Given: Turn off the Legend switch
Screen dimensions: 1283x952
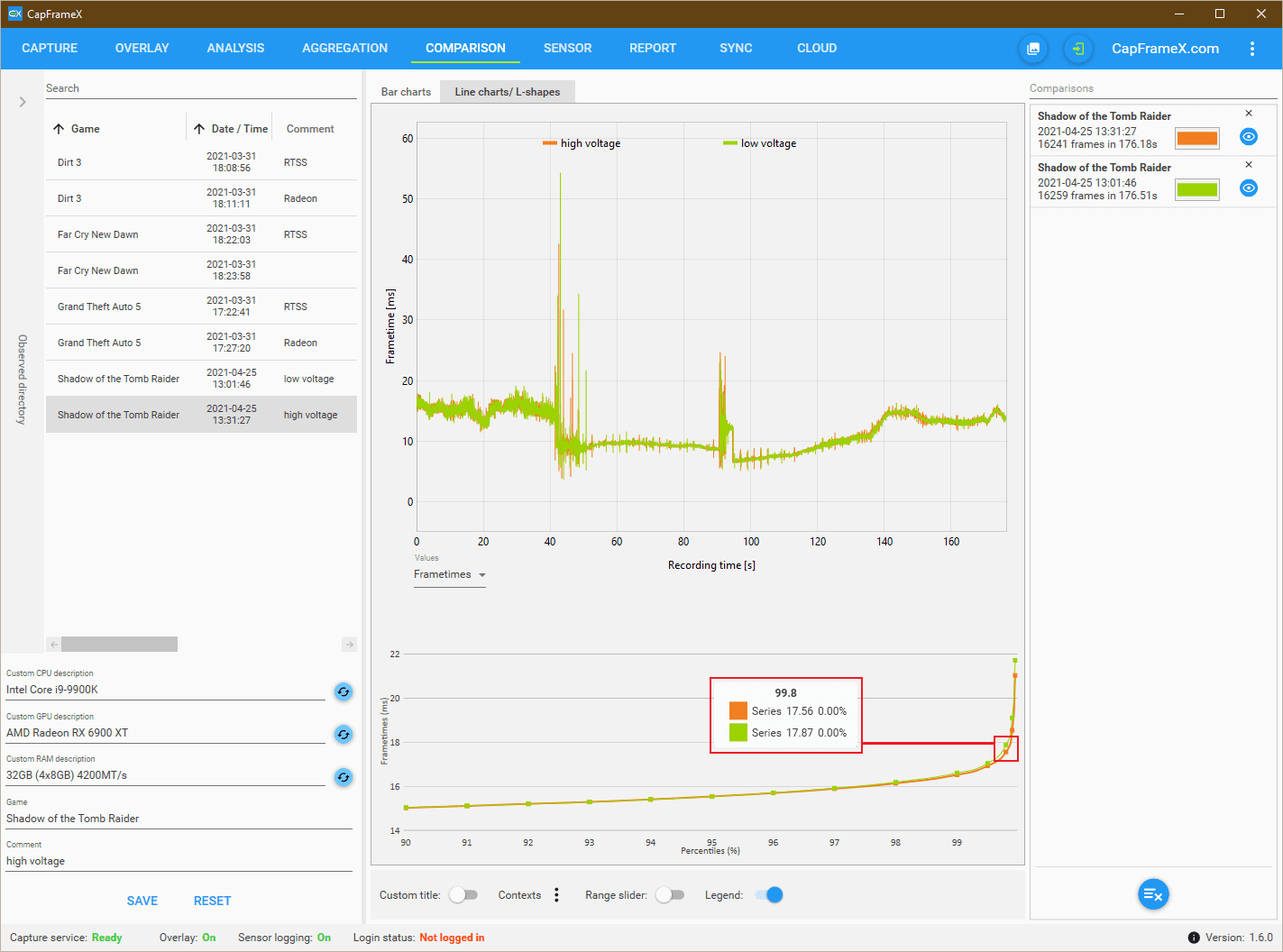Looking at the screenshot, I should click(769, 895).
